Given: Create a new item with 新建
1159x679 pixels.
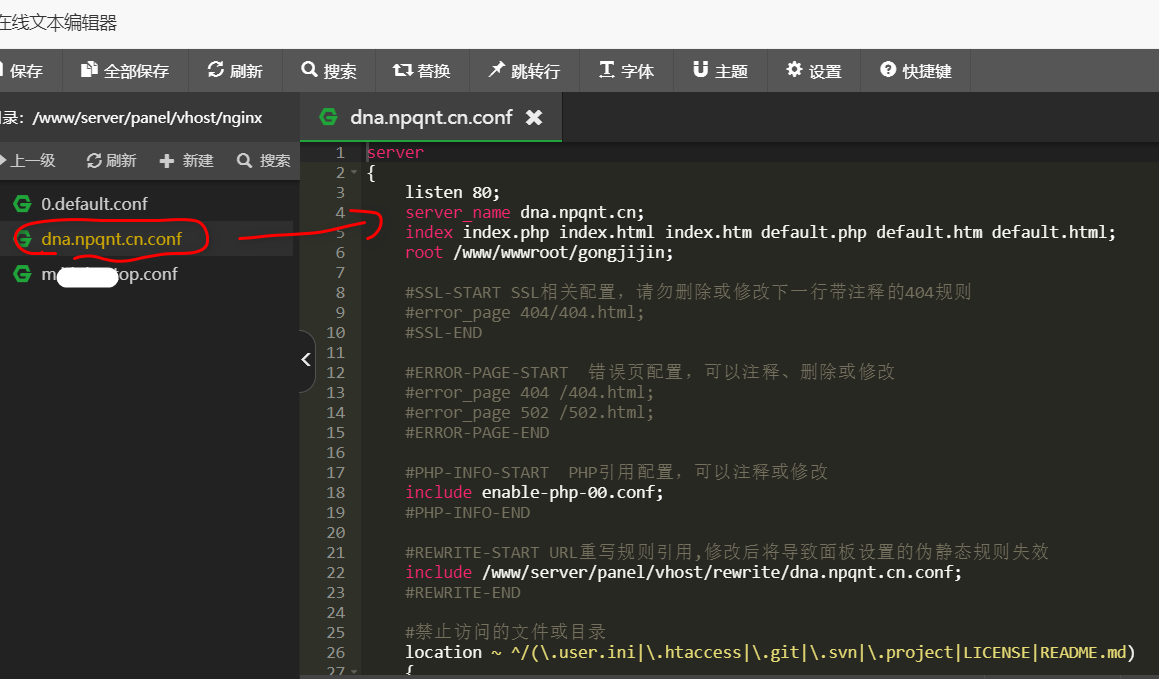Looking at the screenshot, I should pos(187,160).
